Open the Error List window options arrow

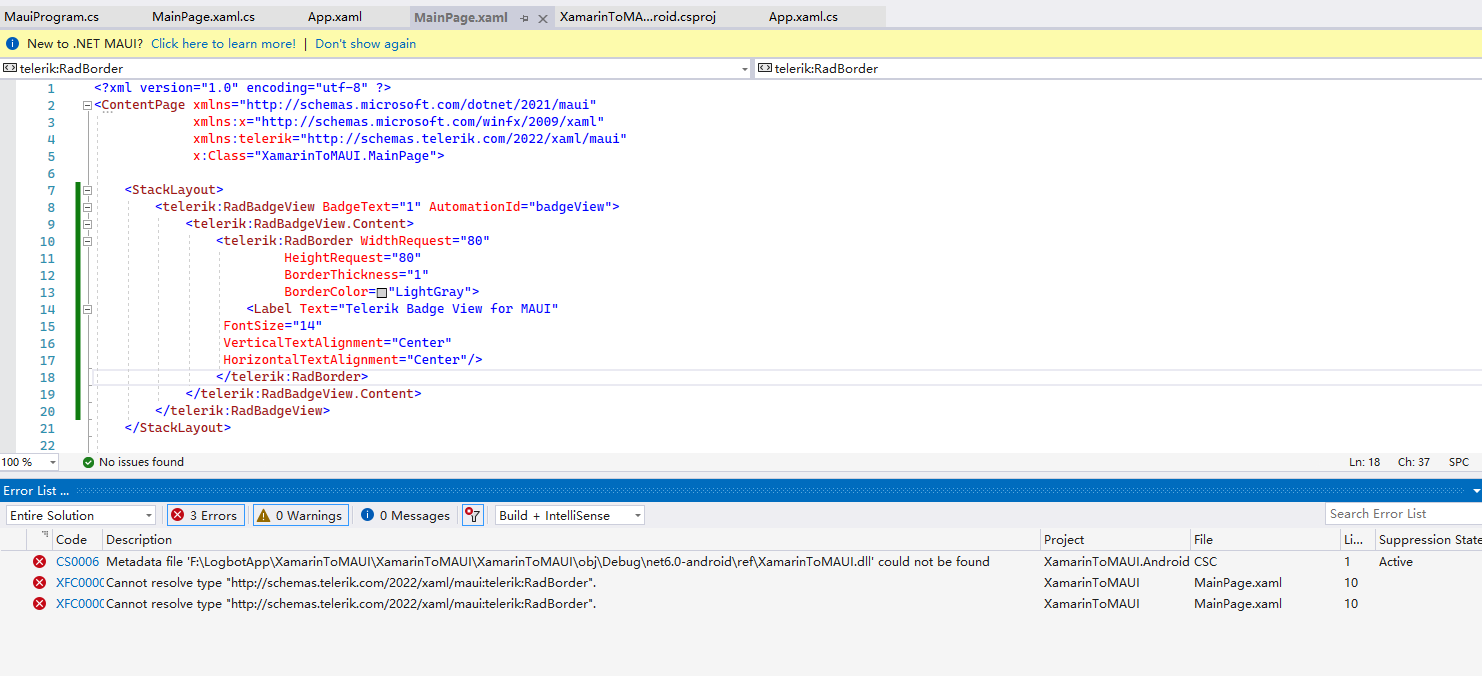[1475, 491]
